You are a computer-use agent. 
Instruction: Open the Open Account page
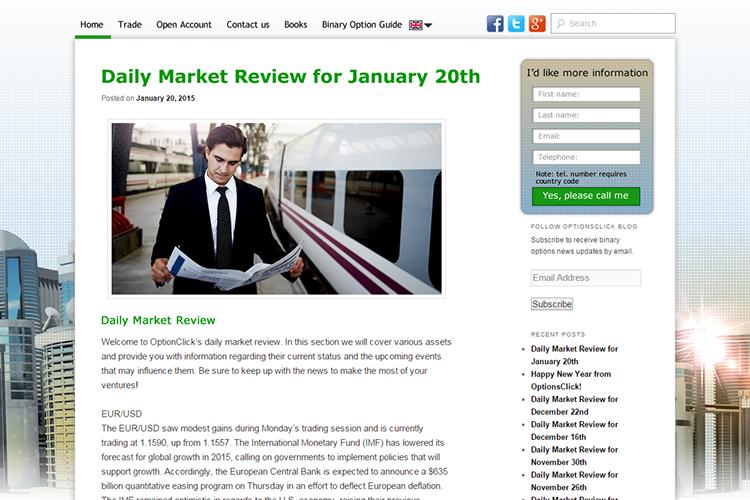(x=184, y=25)
